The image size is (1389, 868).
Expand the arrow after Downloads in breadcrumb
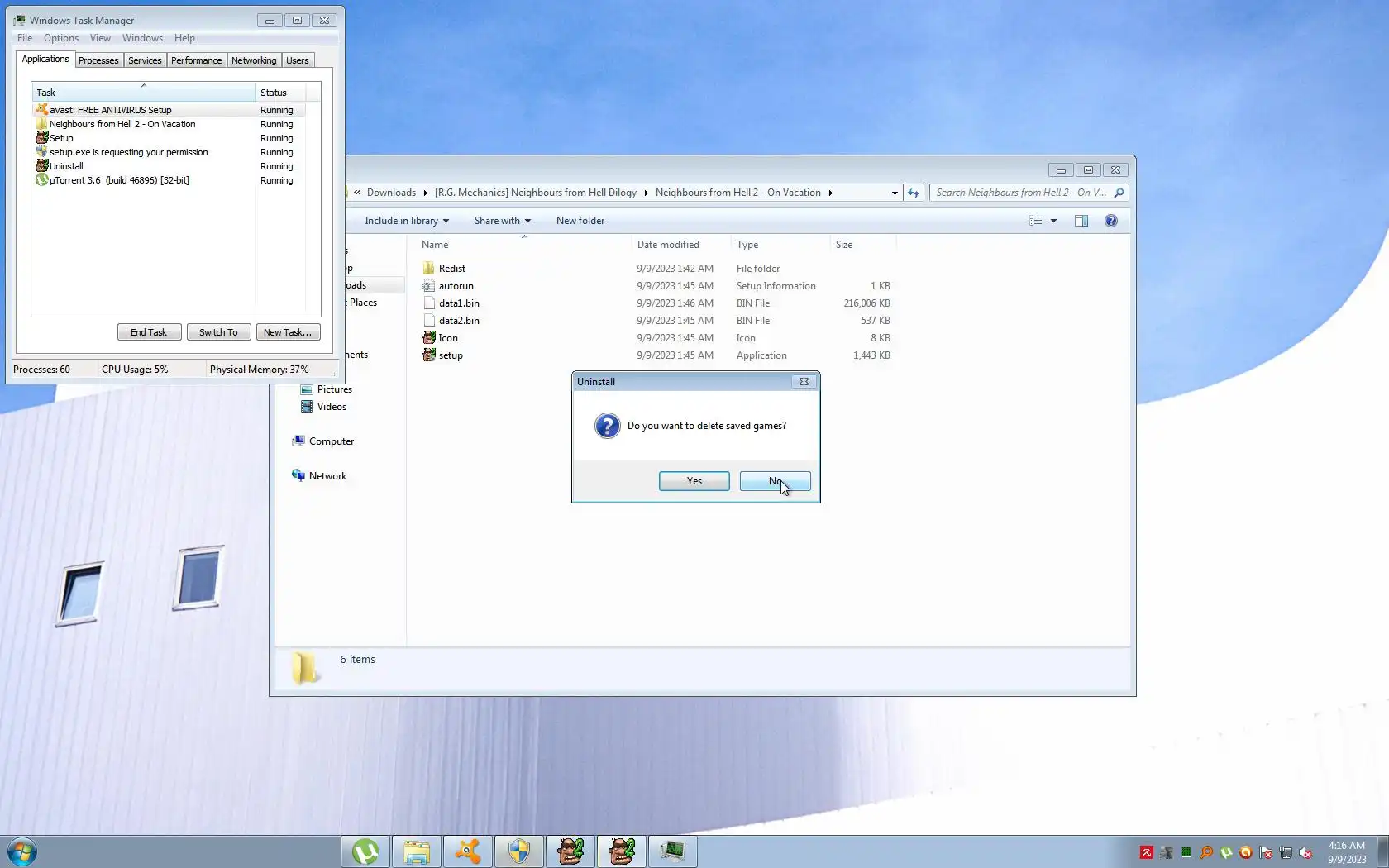(x=425, y=193)
